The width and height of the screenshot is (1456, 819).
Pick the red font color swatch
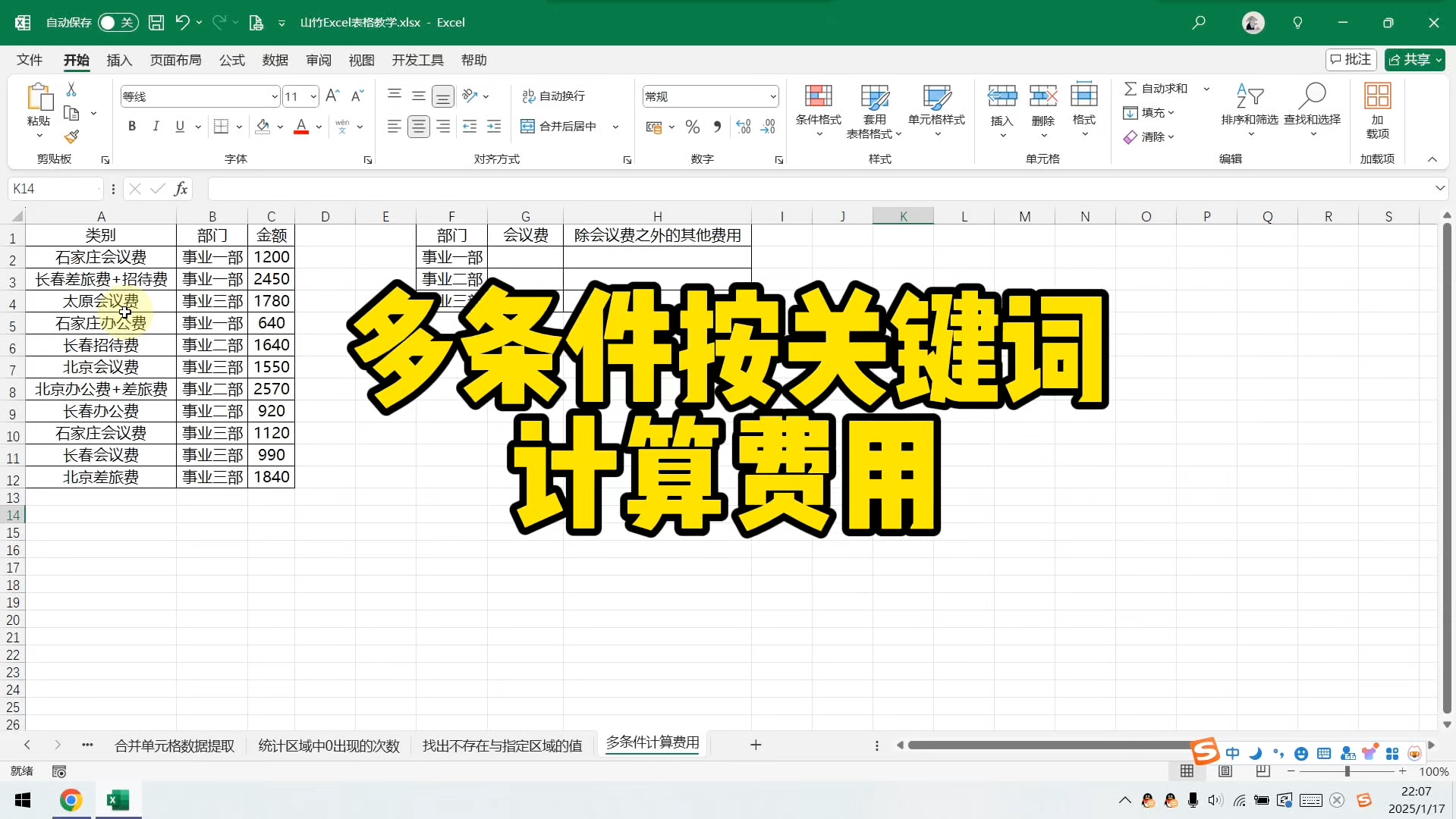point(300,127)
